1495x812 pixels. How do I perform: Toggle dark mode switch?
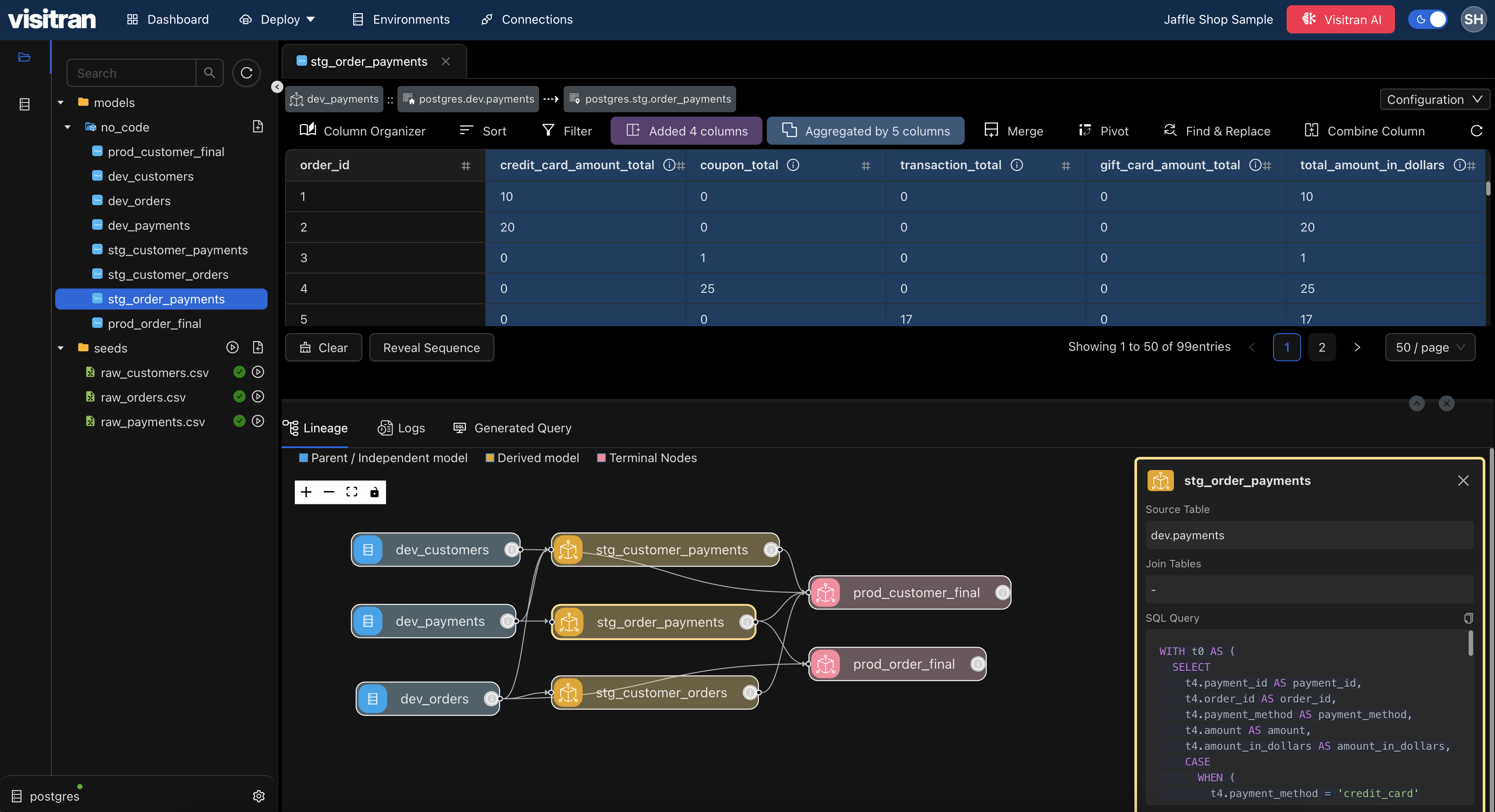click(1428, 19)
